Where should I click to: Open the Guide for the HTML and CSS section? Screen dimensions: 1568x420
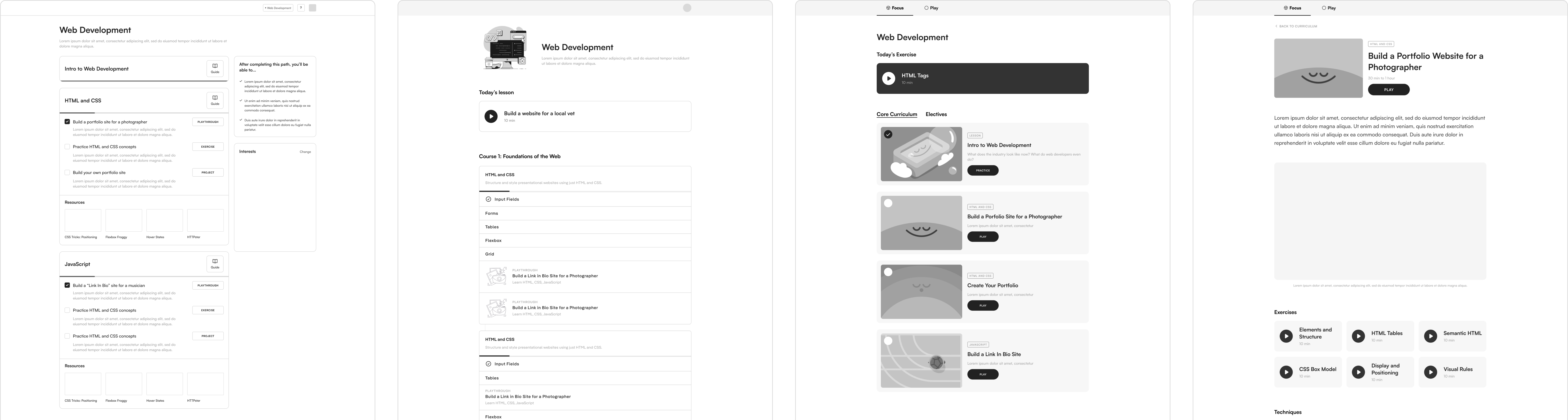214,100
